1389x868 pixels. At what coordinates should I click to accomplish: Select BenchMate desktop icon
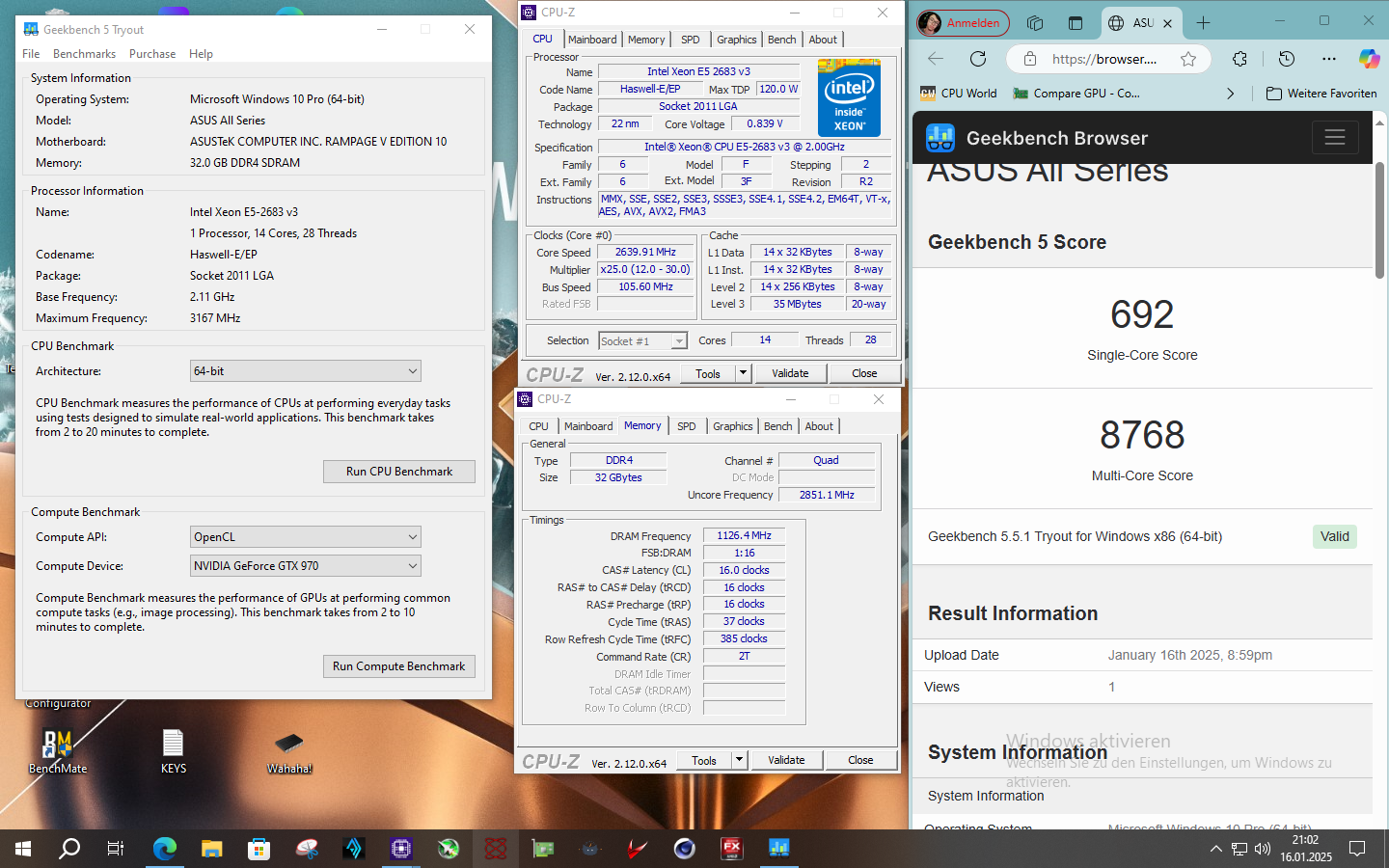point(58,752)
